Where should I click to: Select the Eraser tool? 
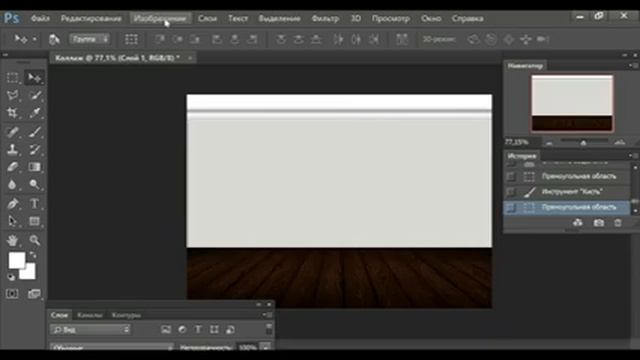(12, 167)
